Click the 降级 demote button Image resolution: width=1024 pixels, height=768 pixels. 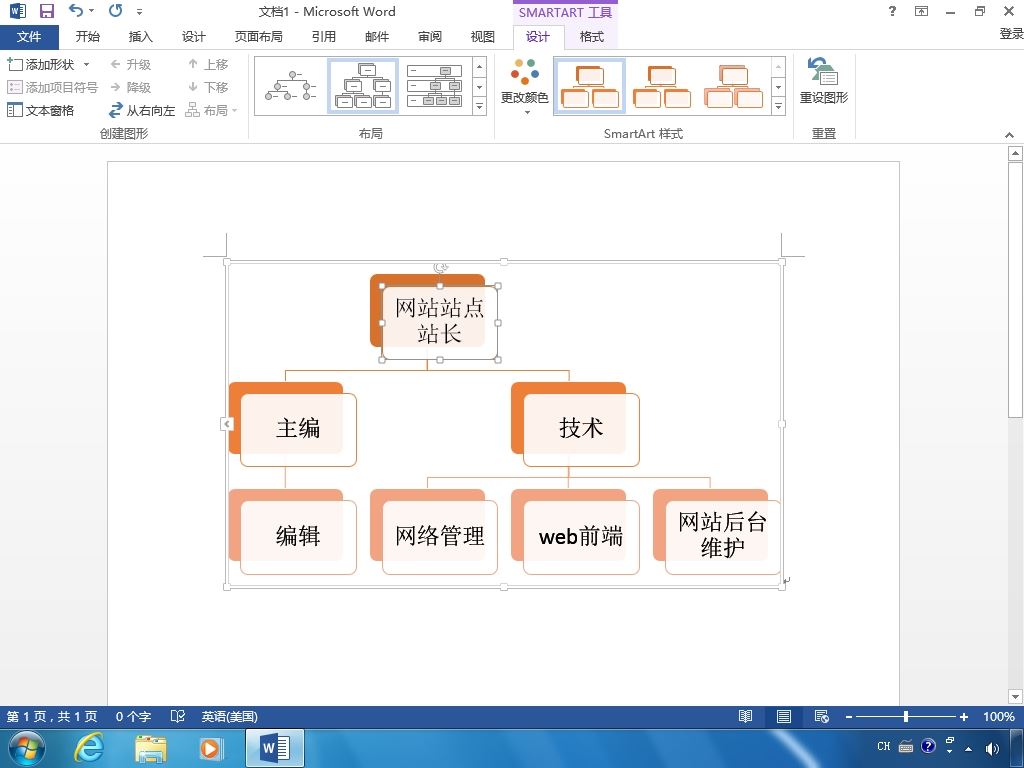point(131,87)
